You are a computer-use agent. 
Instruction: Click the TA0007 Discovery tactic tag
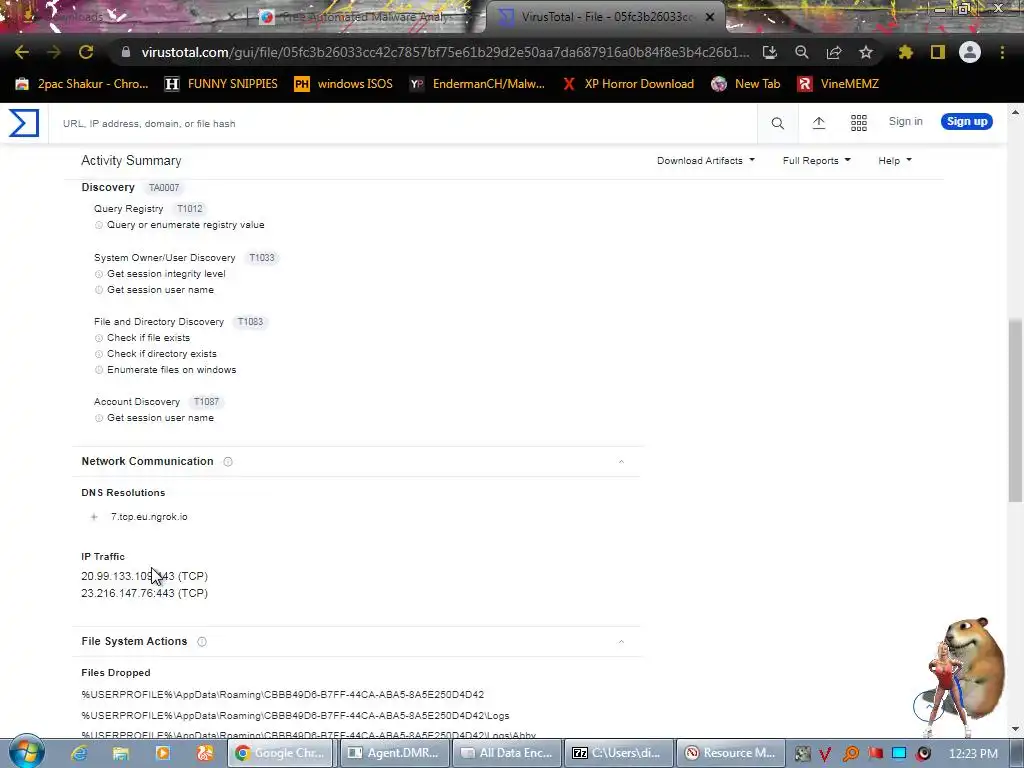(163, 187)
